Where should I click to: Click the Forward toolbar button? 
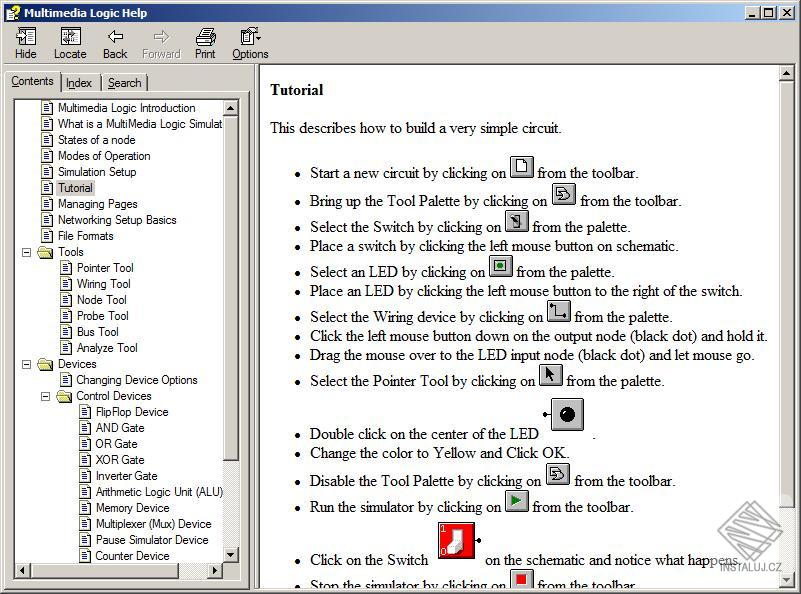(161, 43)
